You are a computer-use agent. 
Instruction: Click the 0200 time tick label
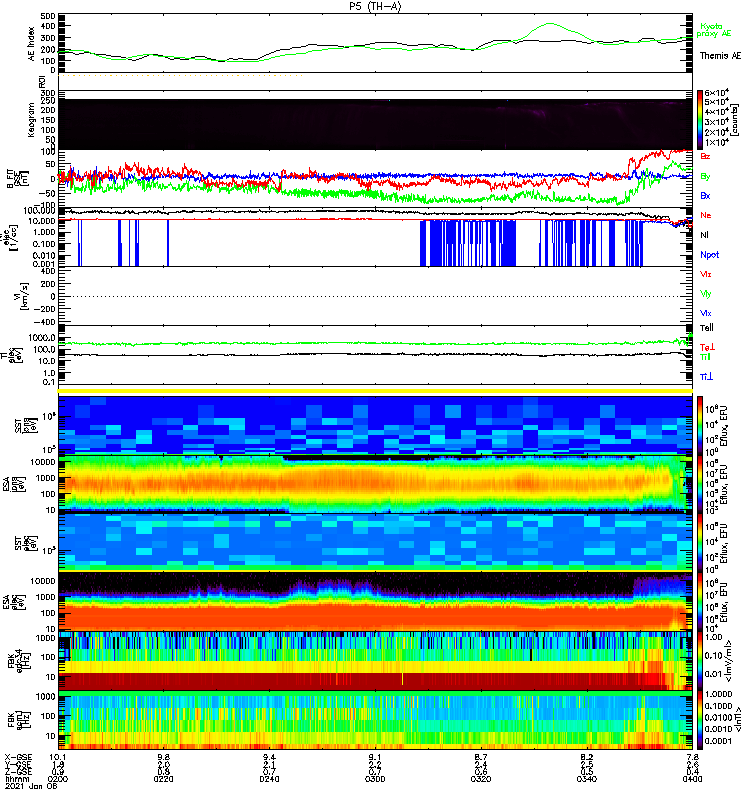coord(58,779)
